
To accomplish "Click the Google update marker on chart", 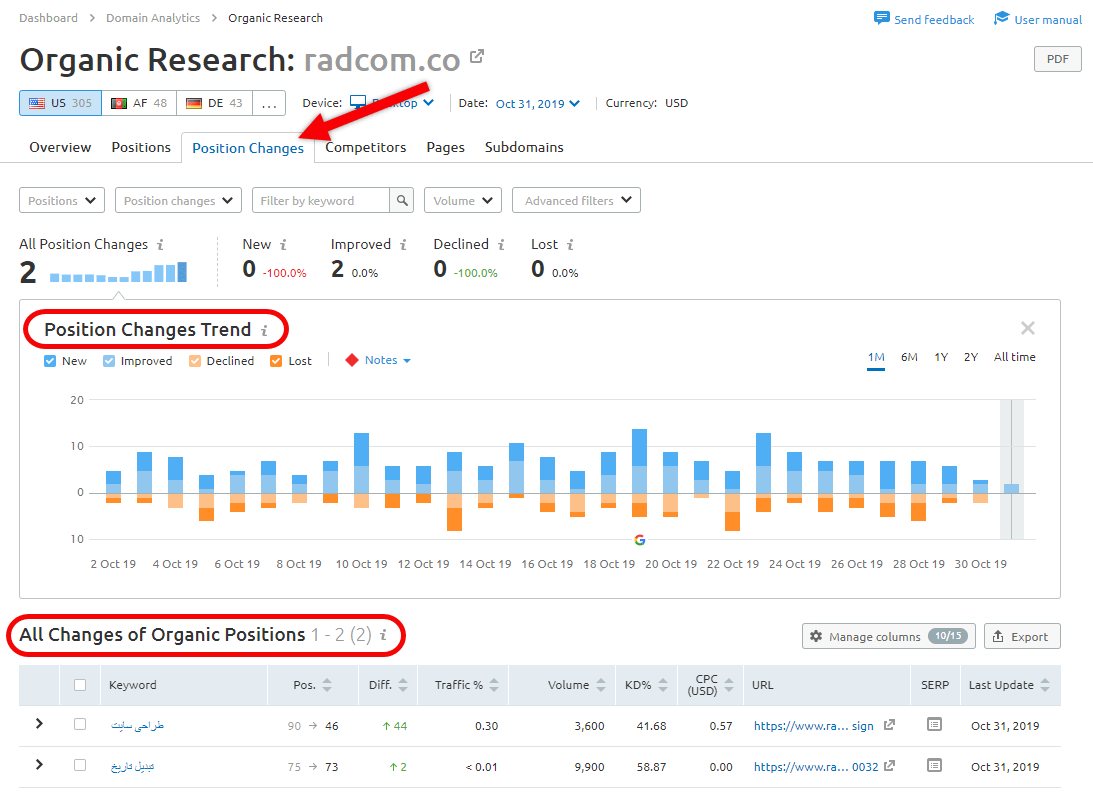I will pos(640,540).
